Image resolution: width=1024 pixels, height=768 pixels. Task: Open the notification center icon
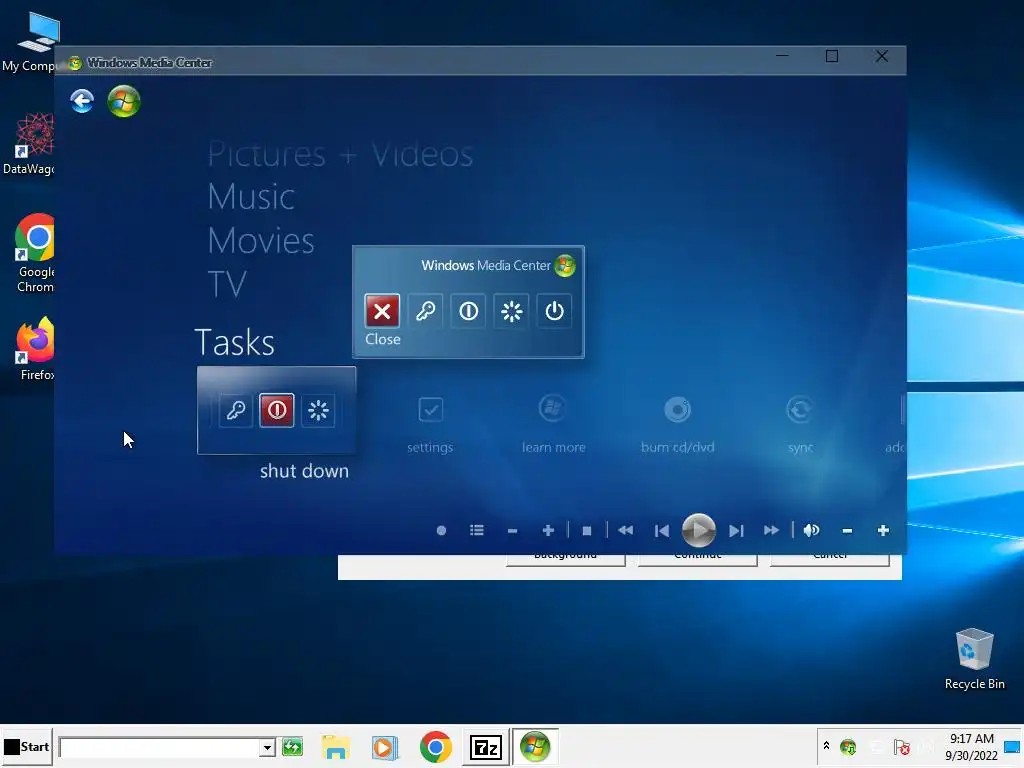tap(1013, 748)
